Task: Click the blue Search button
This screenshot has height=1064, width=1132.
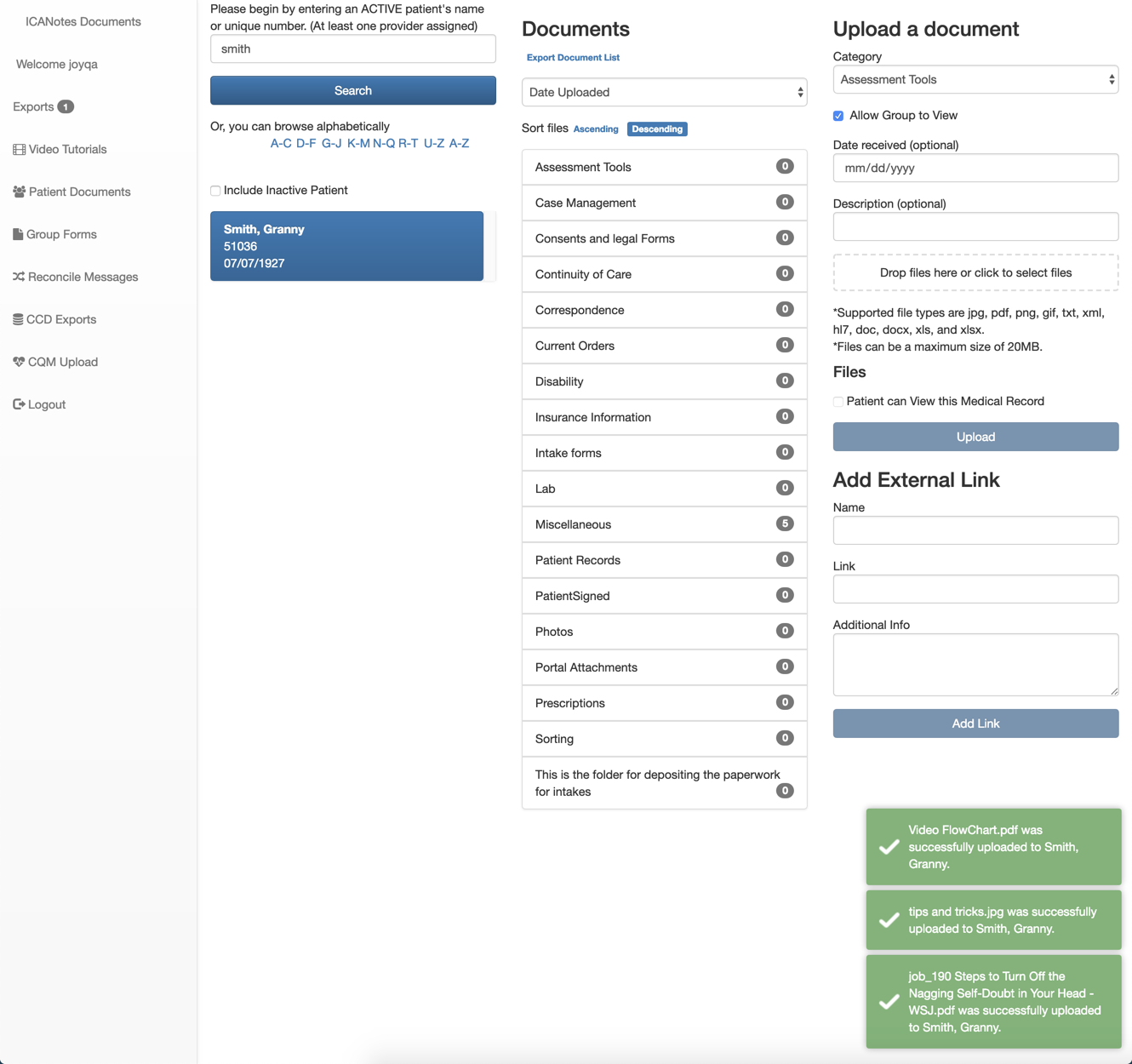Action: [352, 90]
